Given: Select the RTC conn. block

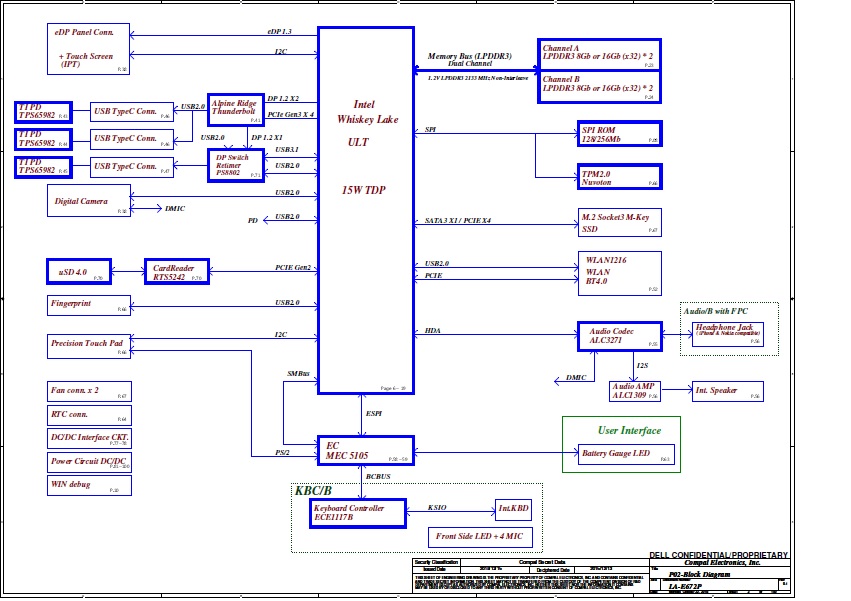Looking at the screenshot, I should pos(89,414).
